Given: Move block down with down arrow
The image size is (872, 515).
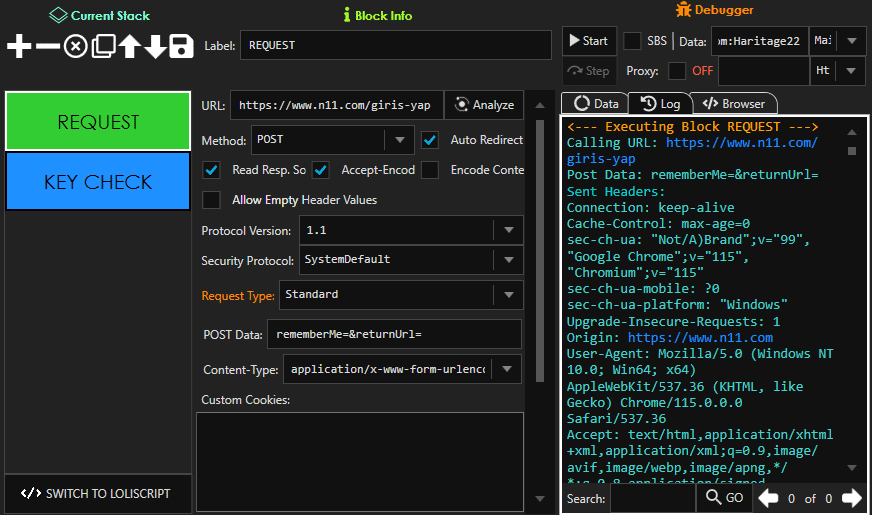Looking at the screenshot, I should click(155, 46).
